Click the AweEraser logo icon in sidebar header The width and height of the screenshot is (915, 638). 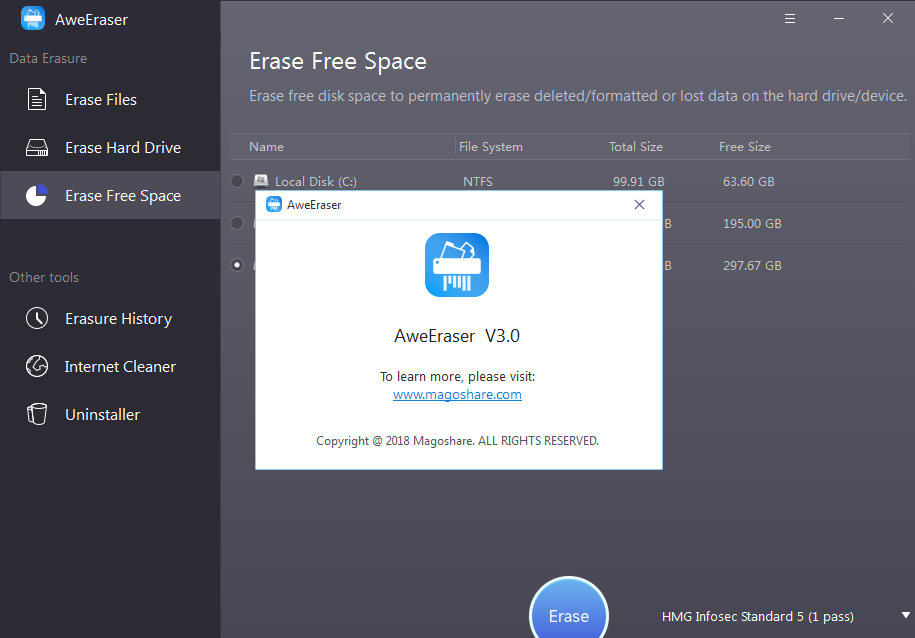(x=33, y=19)
